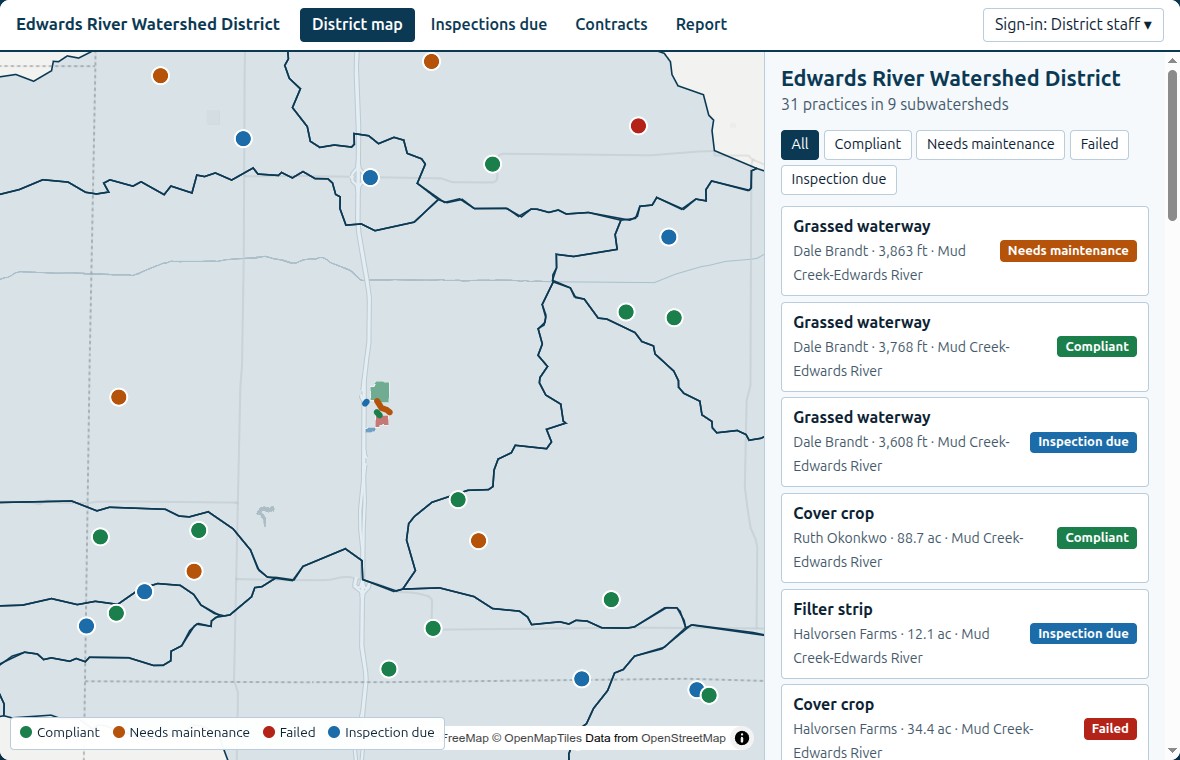
Task: Toggle the Inspection due filter chip
Action: 838,180
